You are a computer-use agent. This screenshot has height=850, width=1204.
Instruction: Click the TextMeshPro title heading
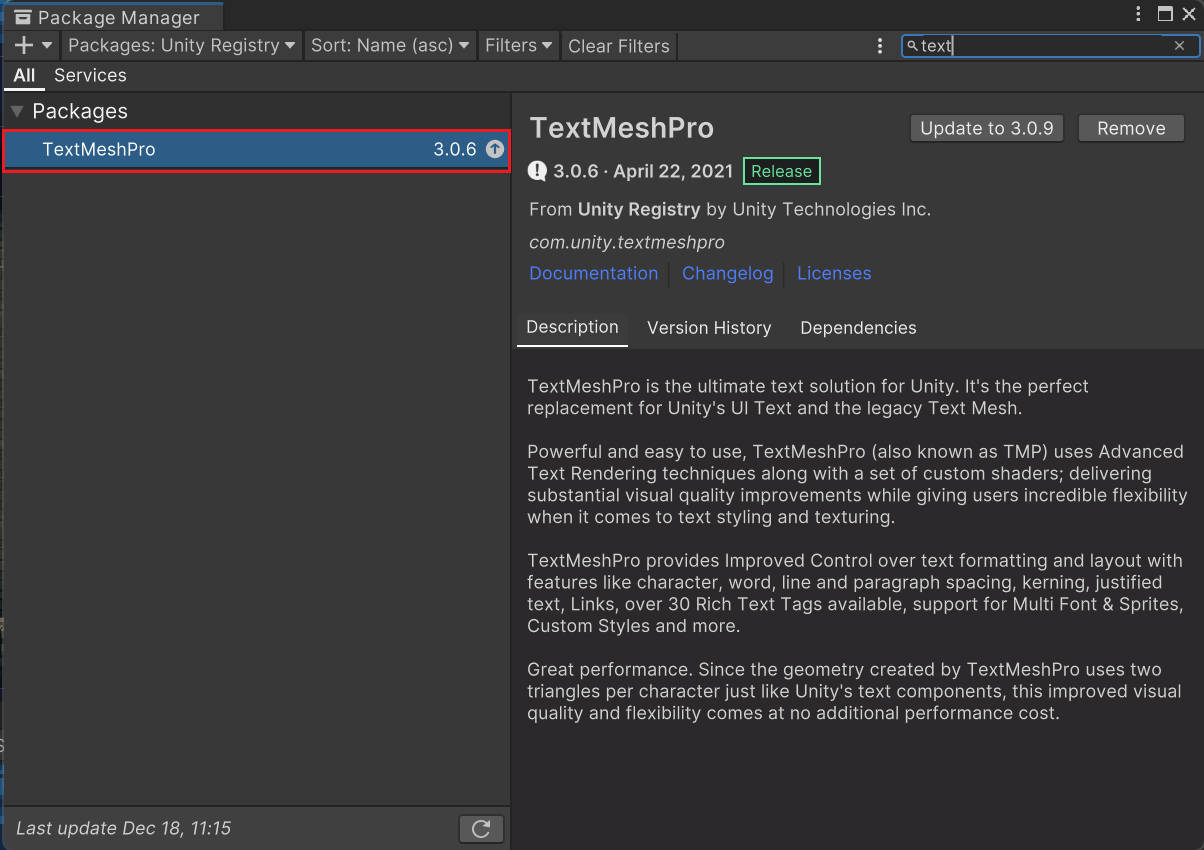click(621, 128)
